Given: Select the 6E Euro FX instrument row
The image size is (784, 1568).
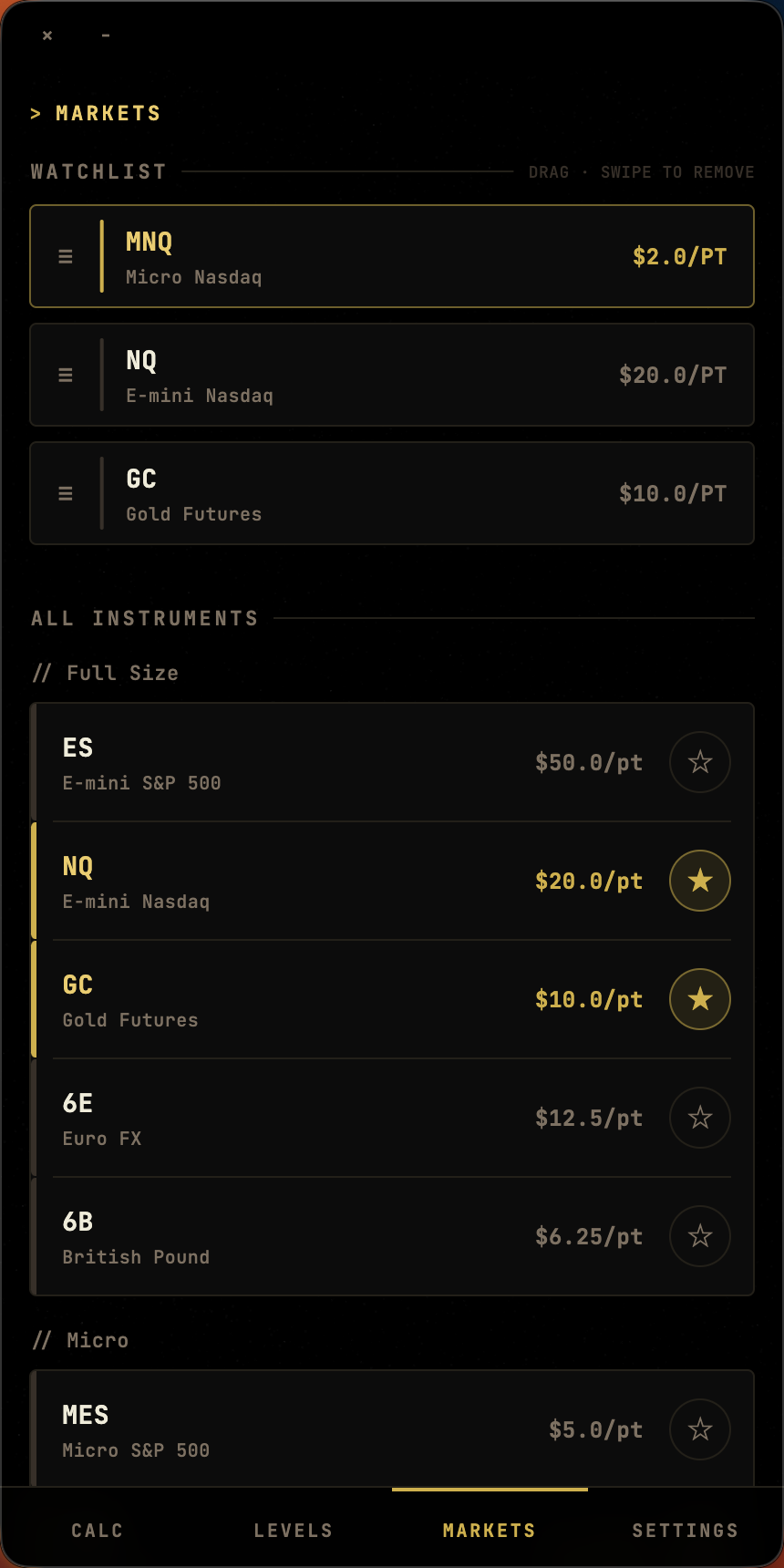Looking at the screenshot, I should point(319,1118).
